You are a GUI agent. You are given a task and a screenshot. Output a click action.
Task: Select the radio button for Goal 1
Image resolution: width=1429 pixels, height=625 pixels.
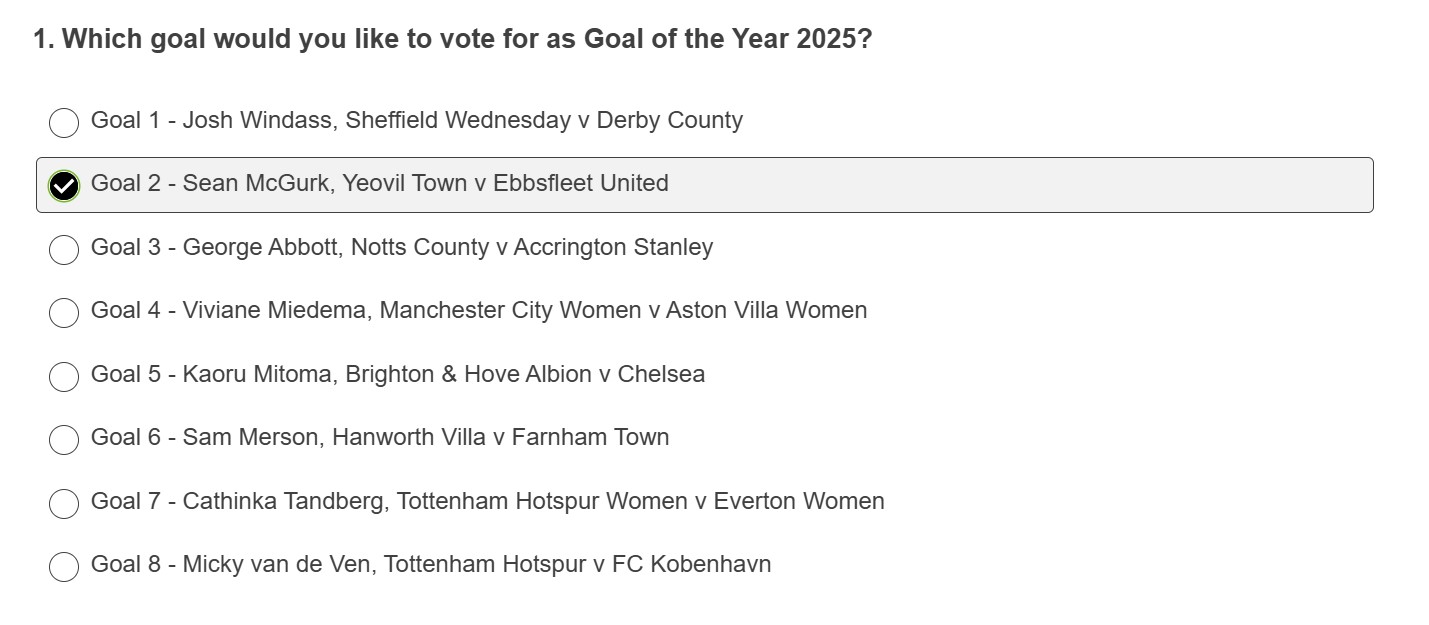pos(64,122)
